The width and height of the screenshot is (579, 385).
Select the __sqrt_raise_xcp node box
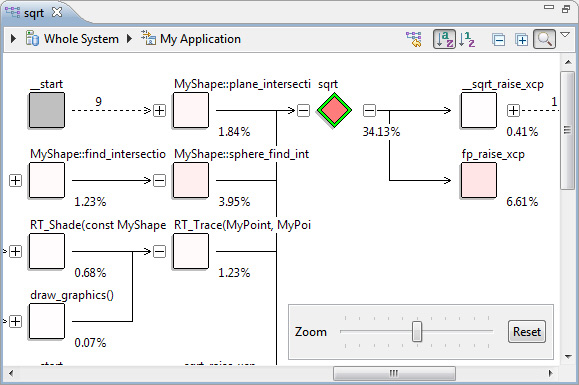(479, 110)
